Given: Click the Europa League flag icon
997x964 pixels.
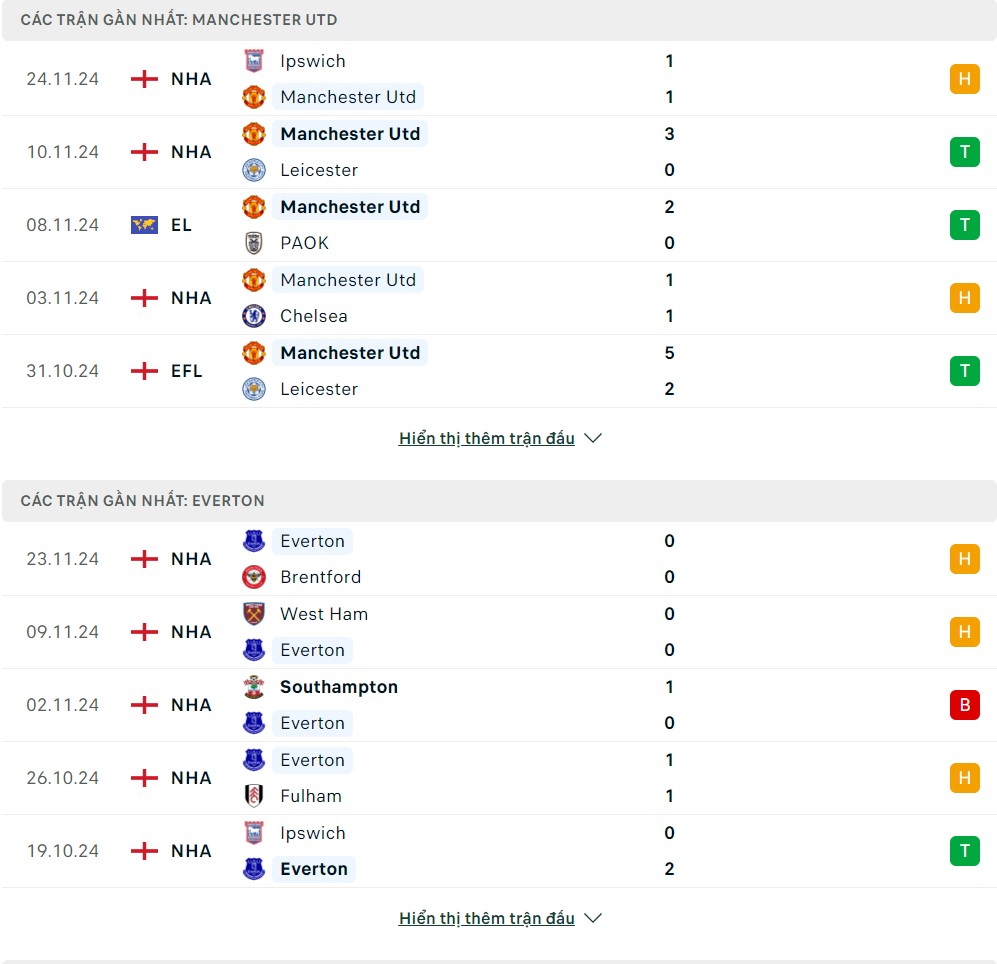Looking at the screenshot, I should 144,225.
